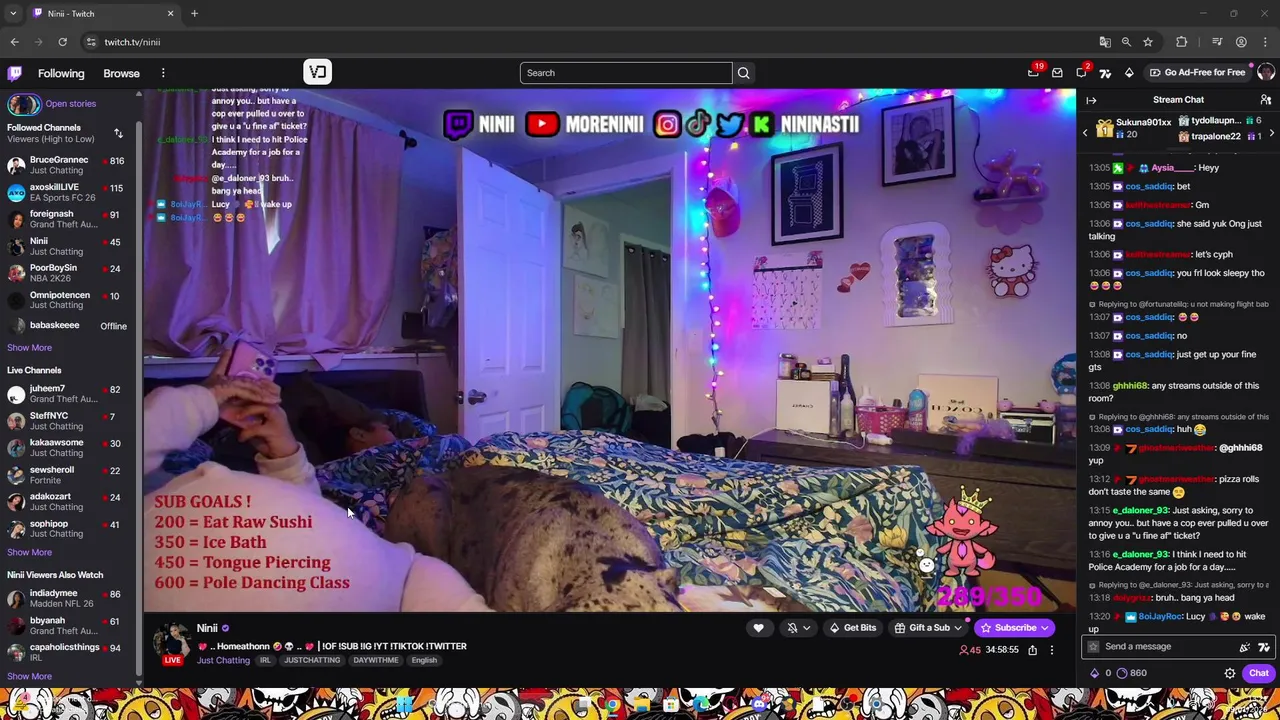Show next leaderboard with right chevron
This screenshot has height=720, width=1280.
click(1271, 133)
